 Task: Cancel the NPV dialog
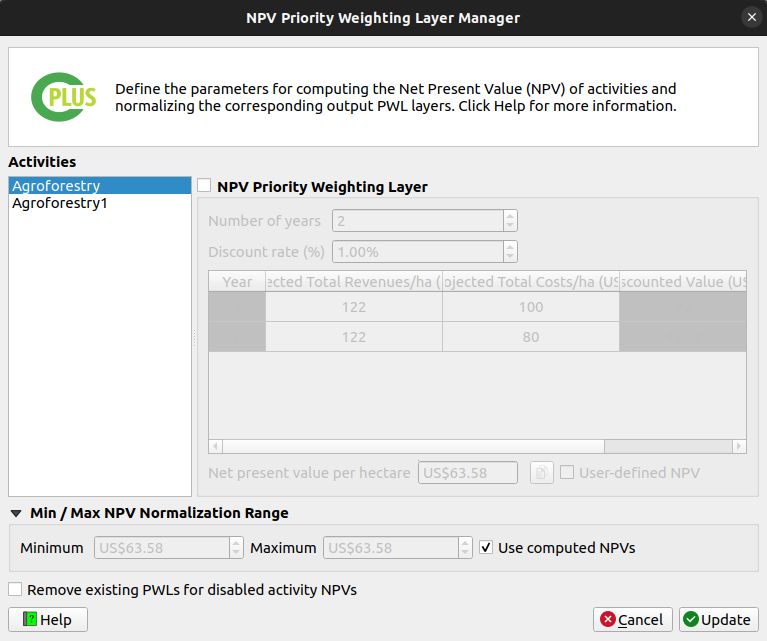click(632, 619)
